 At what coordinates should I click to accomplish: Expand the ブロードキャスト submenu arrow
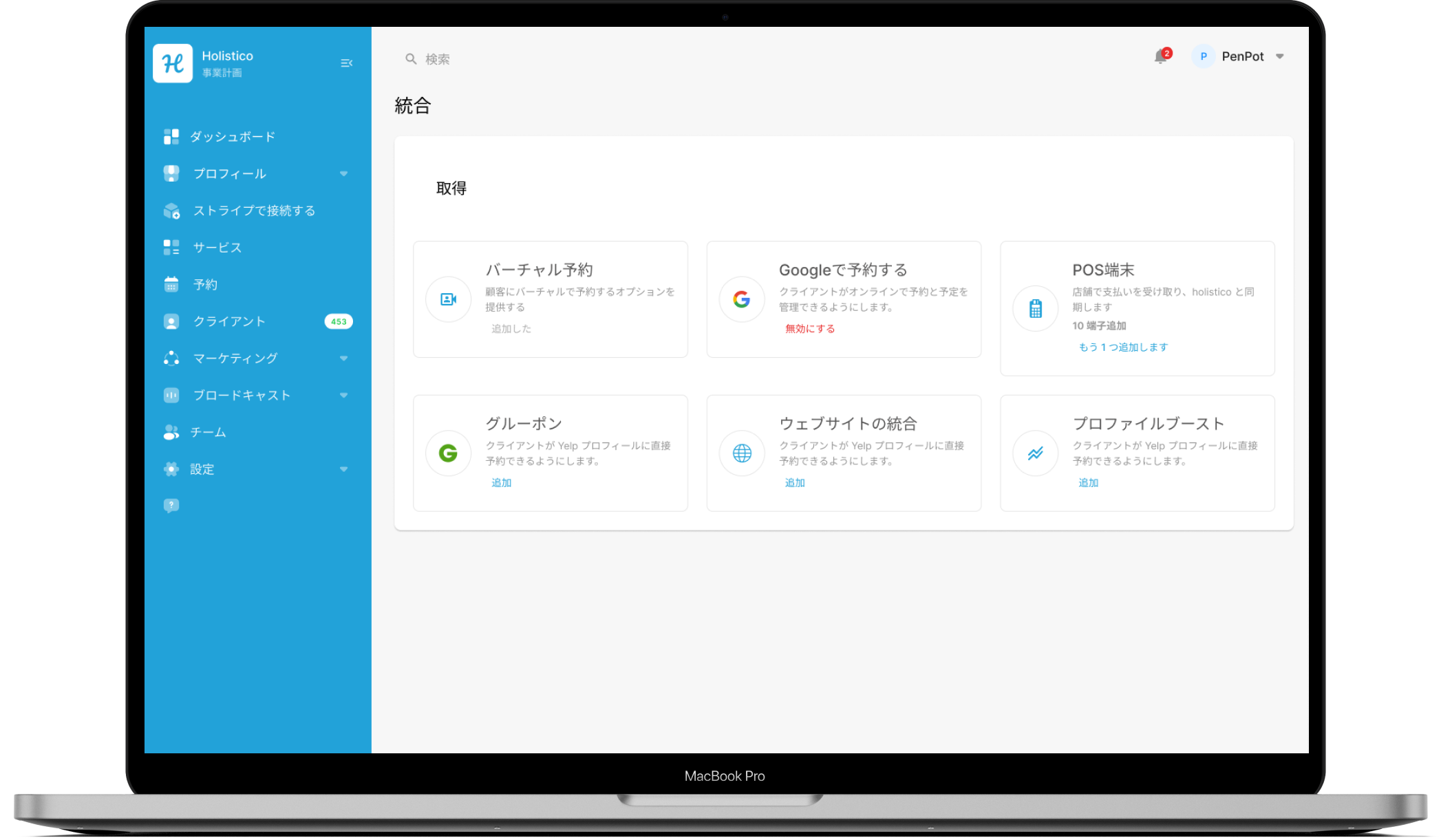point(344,395)
